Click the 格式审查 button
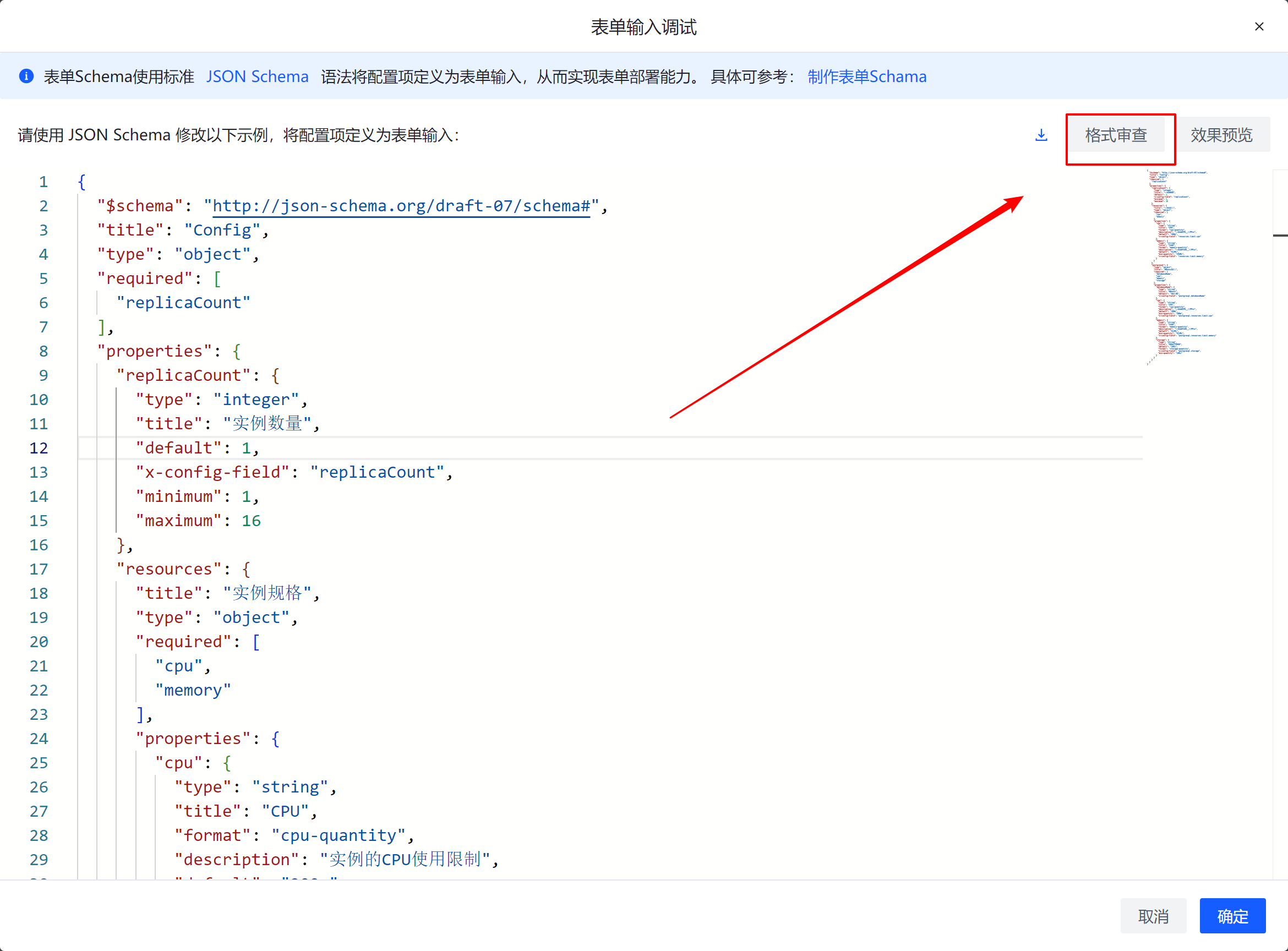The image size is (1288, 951). [x=1116, y=135]
